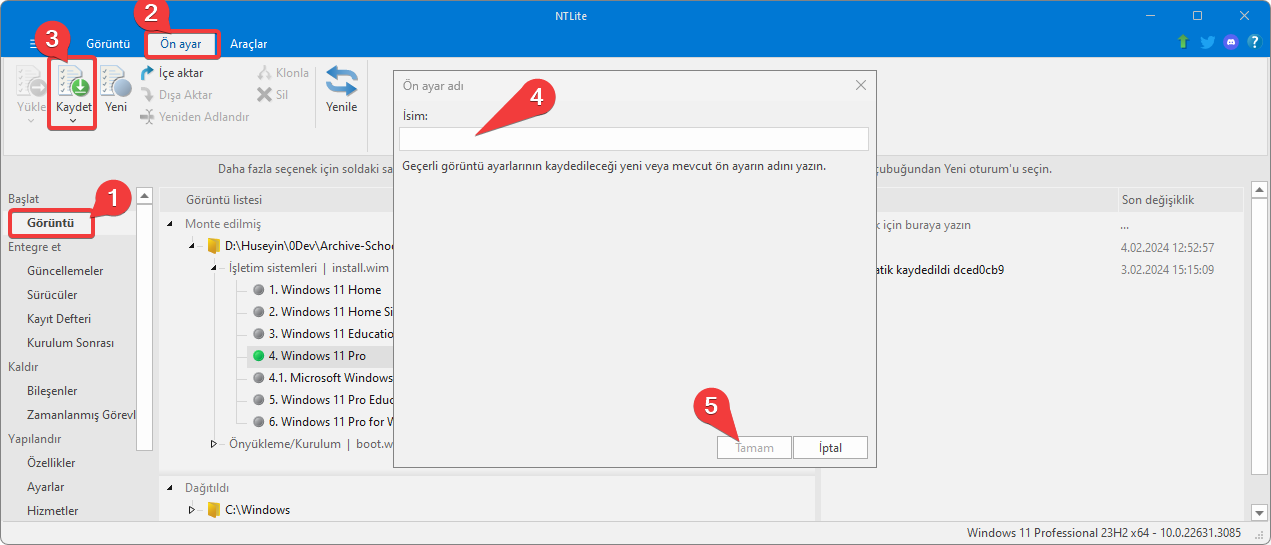
Task: Click grey dot beside 4.1. Microsoft Windows
Action: click(258, 378)
